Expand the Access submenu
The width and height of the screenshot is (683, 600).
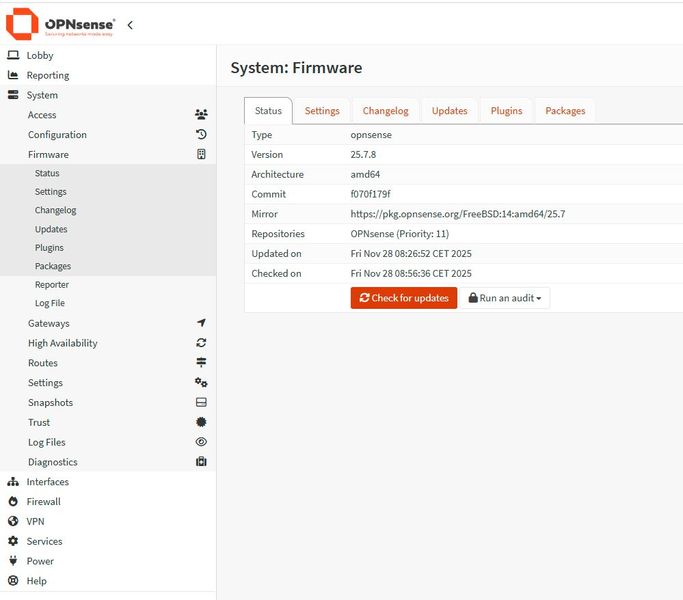[108, 115]
